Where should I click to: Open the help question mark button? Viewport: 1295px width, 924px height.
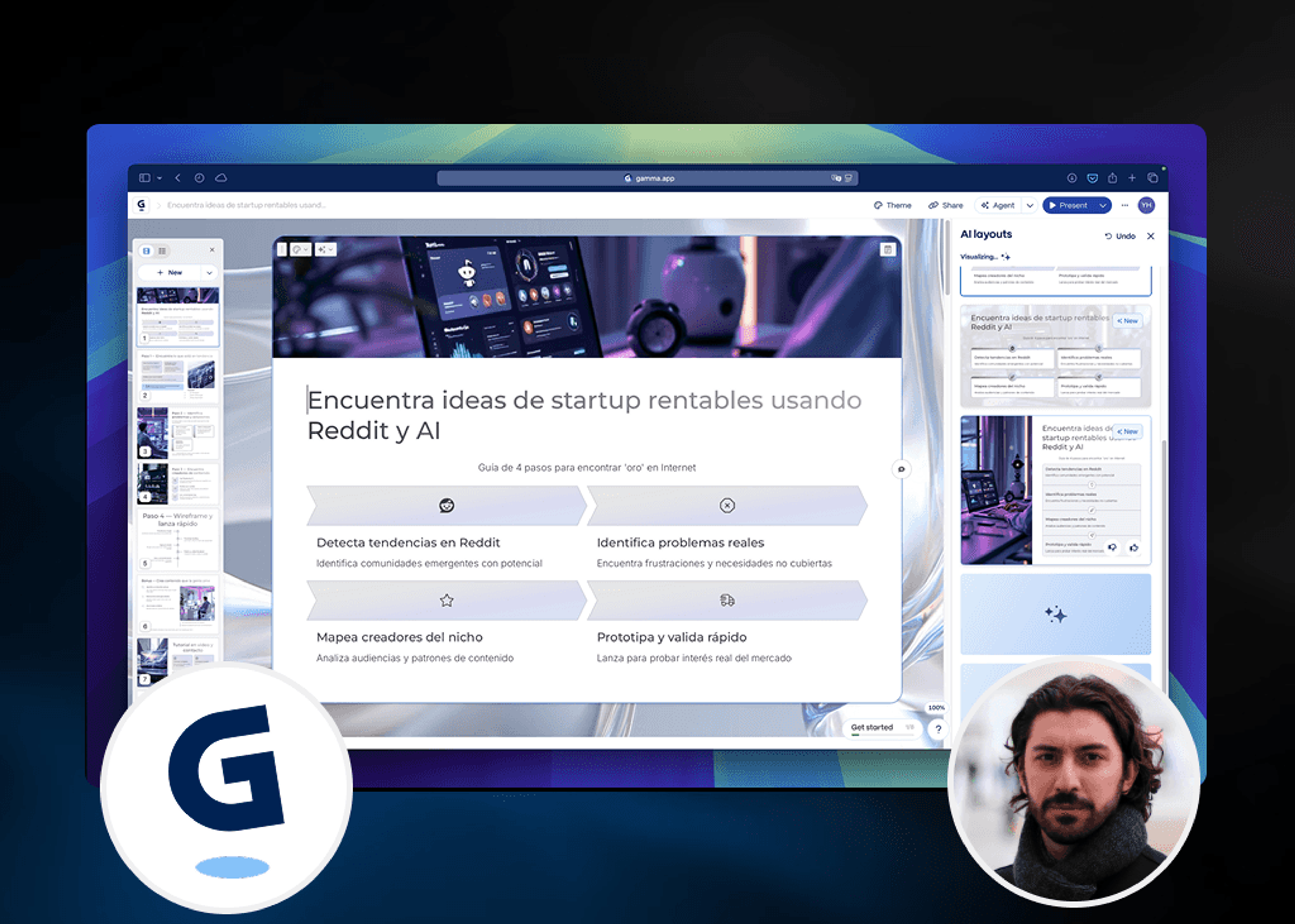[x=938, y=729]
